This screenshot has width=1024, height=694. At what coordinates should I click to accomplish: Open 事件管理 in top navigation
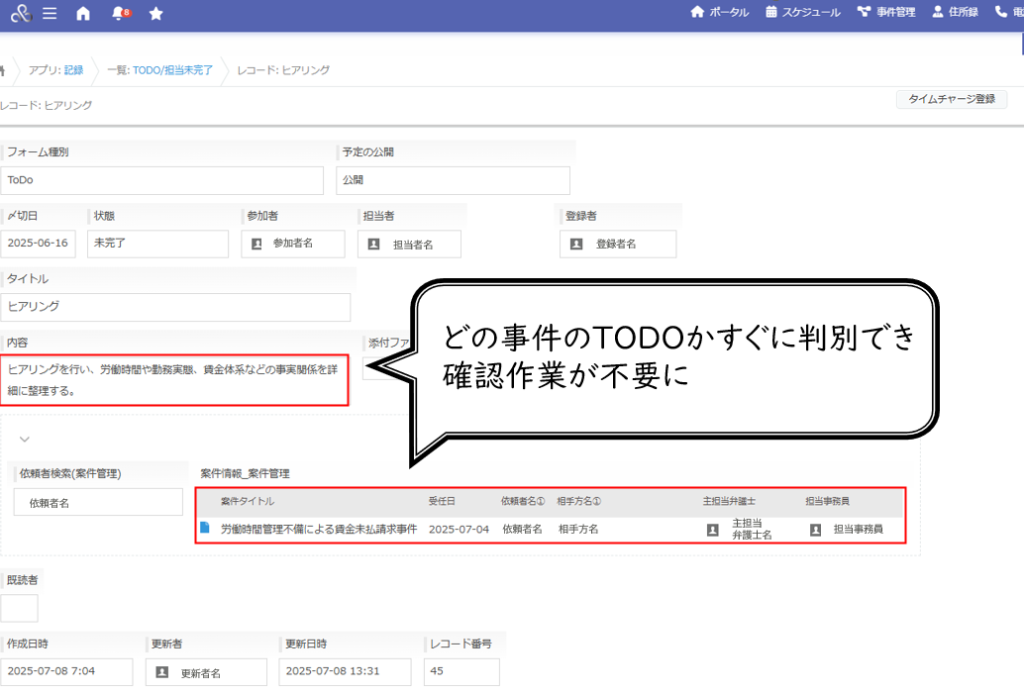(885, 13)
